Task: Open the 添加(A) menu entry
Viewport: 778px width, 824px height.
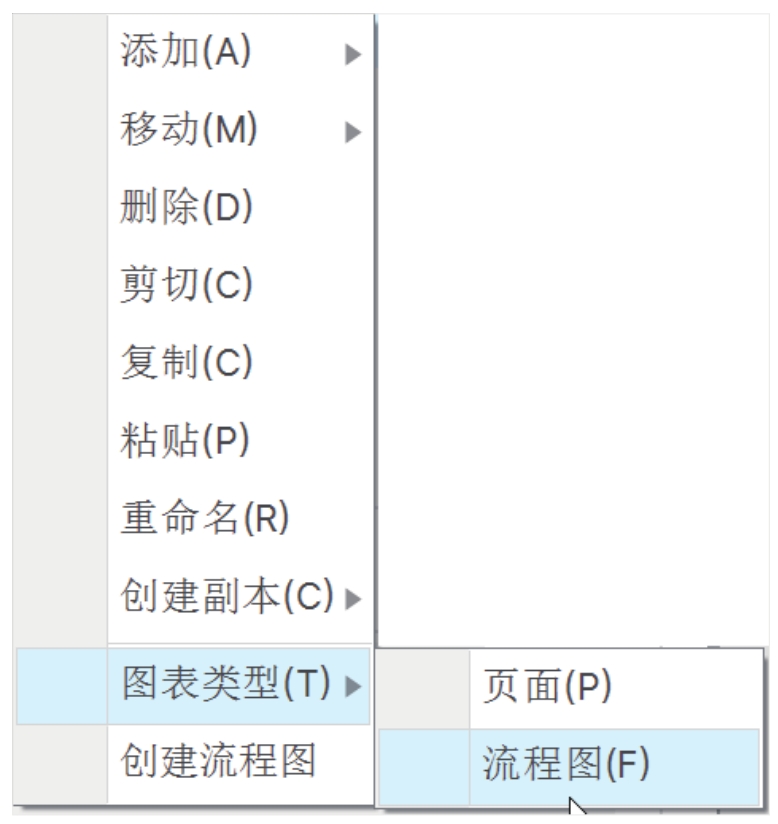Action: (x=185, y=51)
